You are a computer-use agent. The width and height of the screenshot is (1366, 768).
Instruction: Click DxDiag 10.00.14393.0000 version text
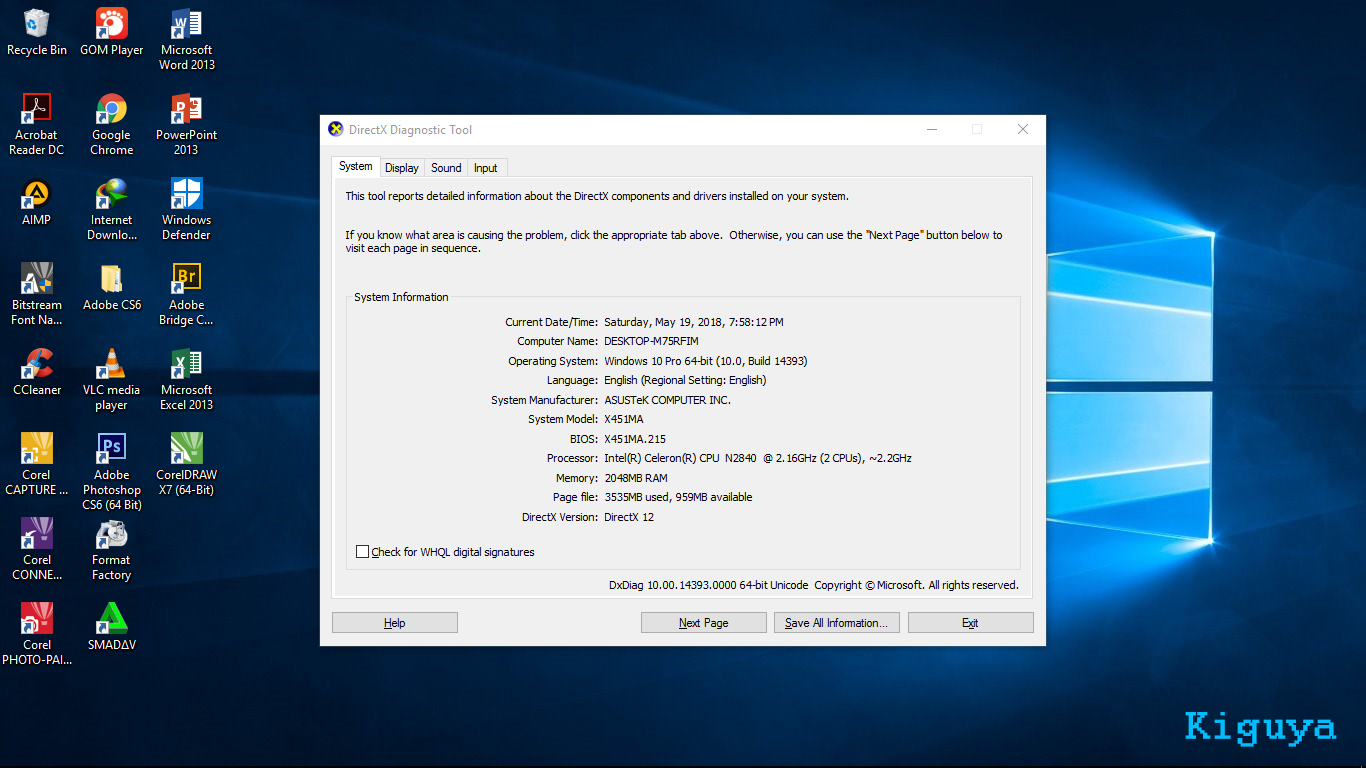tap(708, 585)
